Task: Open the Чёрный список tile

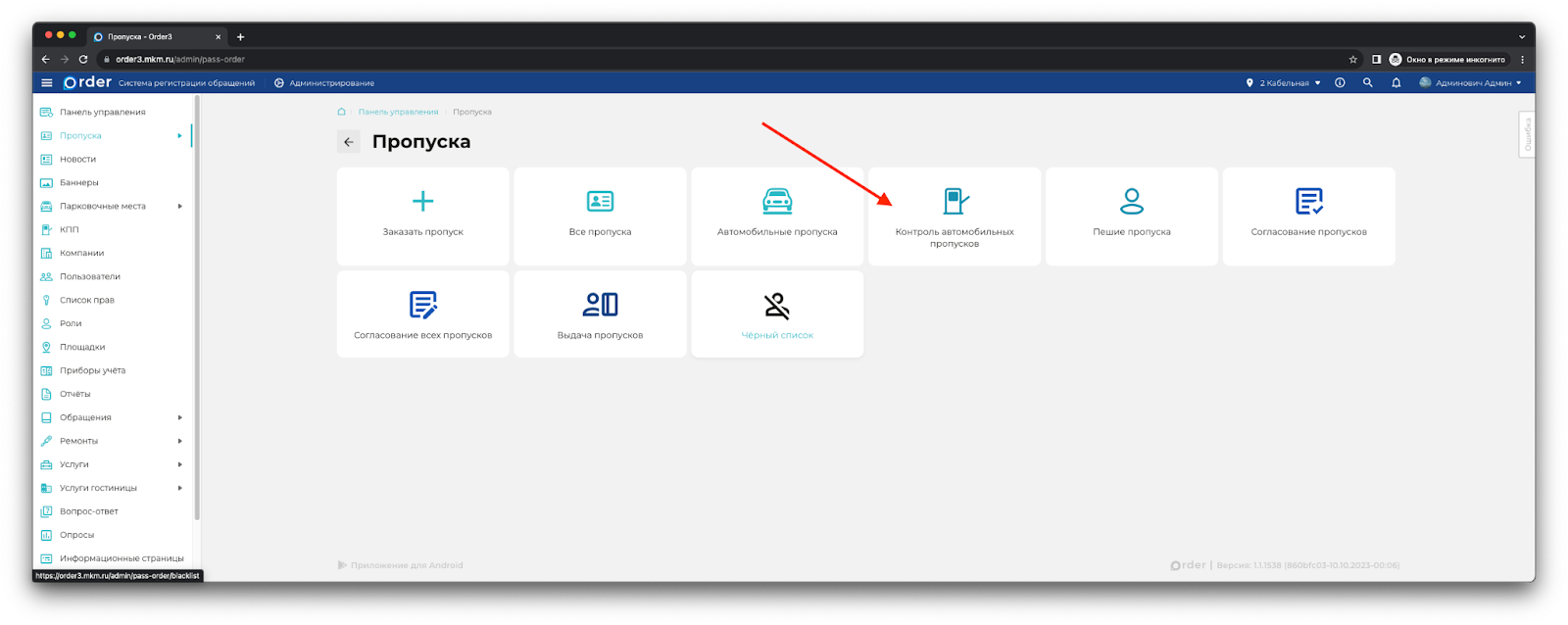Action: coord(777,314)
